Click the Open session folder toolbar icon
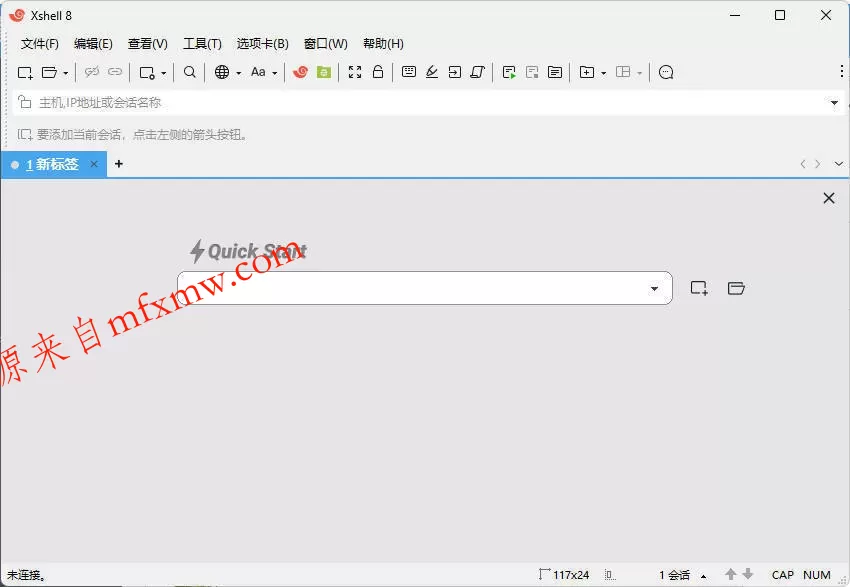Viewport: 850px width, 587px height. coord(49,72)
